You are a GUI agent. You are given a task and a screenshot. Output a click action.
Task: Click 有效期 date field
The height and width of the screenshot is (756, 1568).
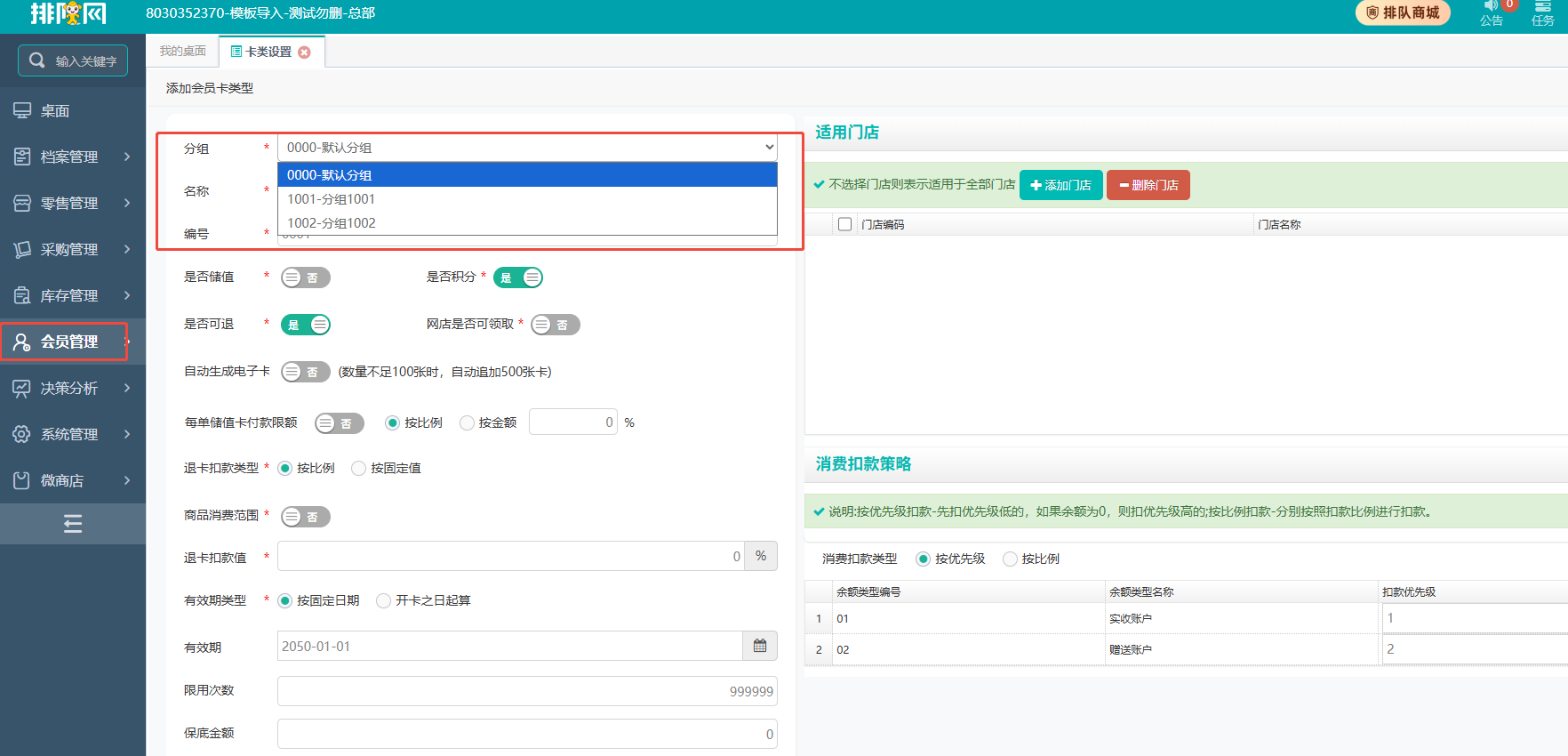(x=511, y=646)
